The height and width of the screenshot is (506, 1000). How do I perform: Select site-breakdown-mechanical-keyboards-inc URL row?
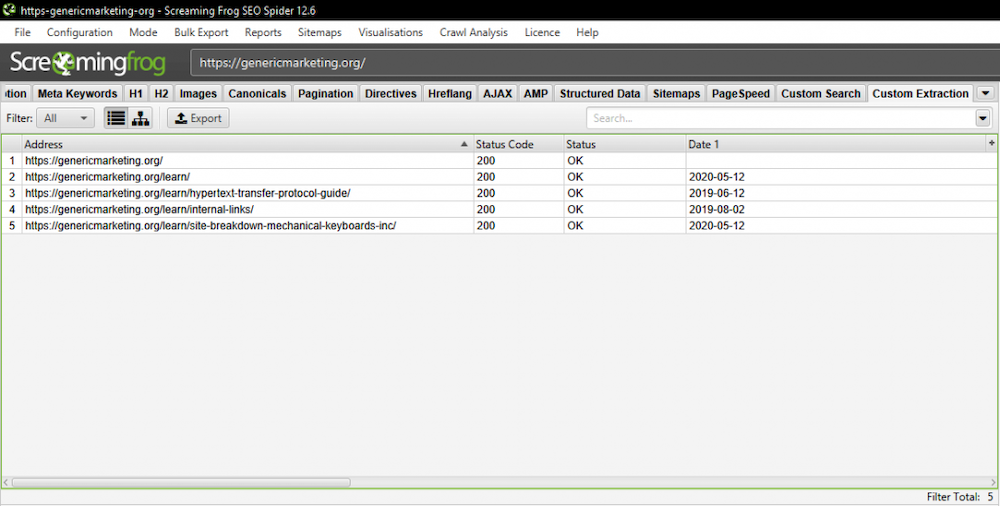tap(499, 225)
